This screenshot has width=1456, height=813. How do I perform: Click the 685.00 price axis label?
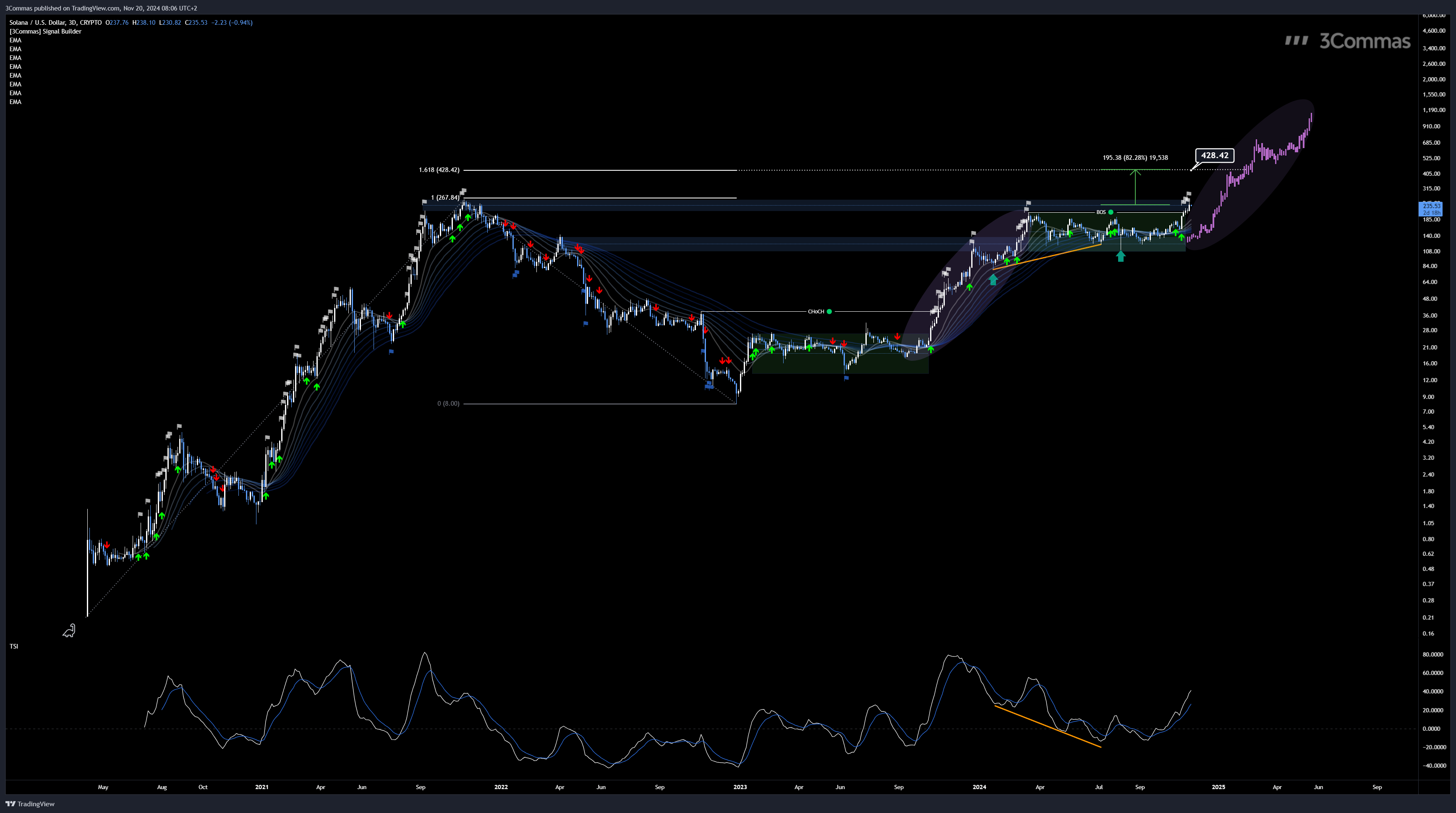pyautogui.click(x=1432, y=143)
